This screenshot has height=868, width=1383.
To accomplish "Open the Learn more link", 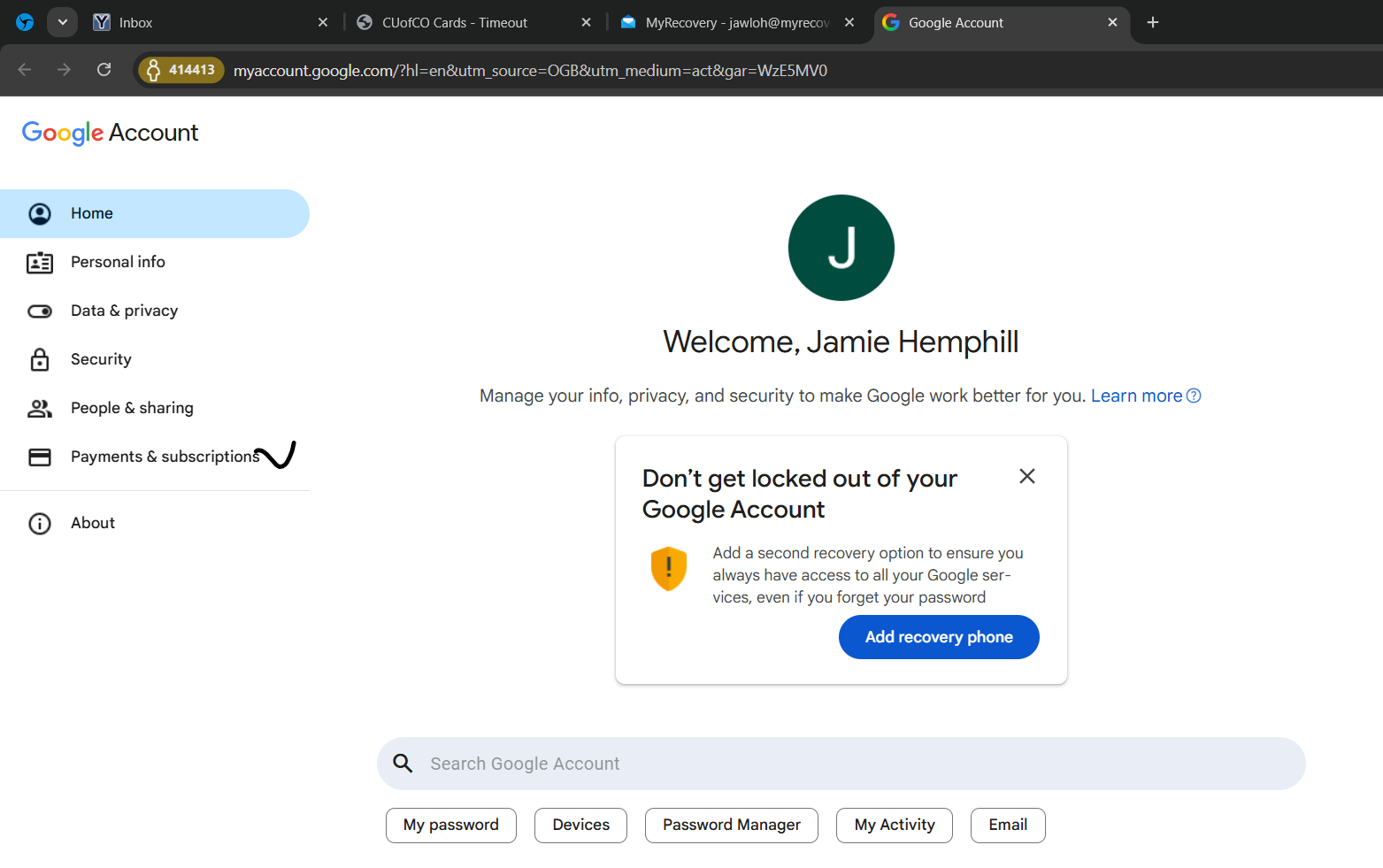I will click(1136, 396).
